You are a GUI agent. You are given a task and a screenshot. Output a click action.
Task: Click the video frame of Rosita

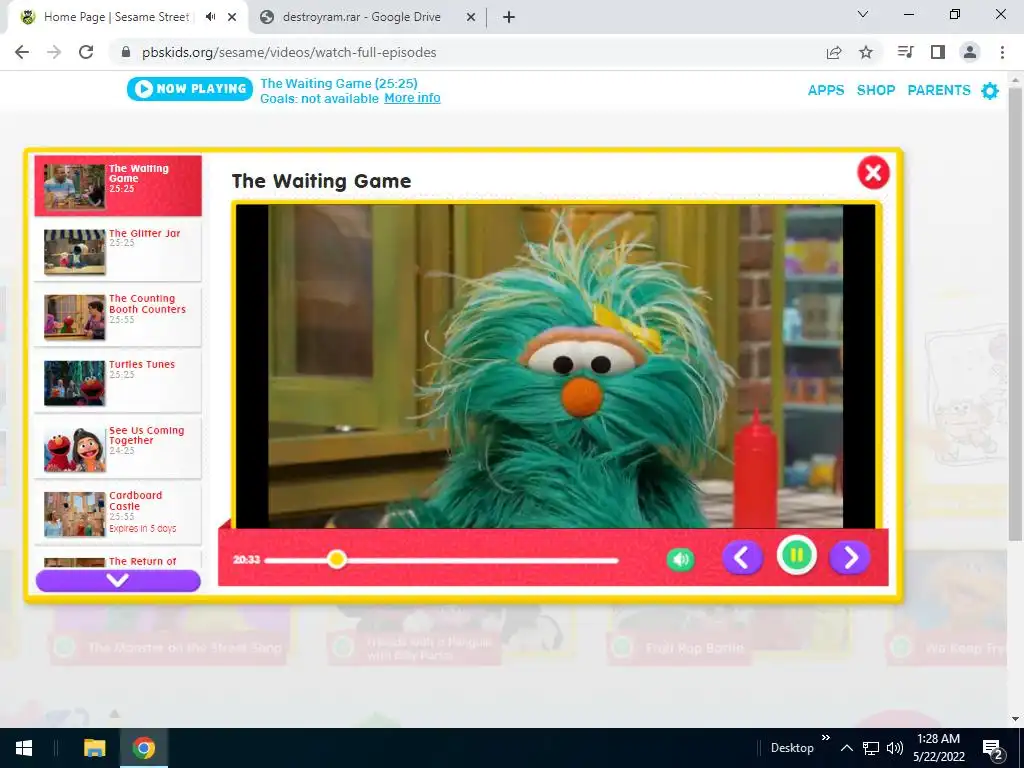click(x=555, y=366)
